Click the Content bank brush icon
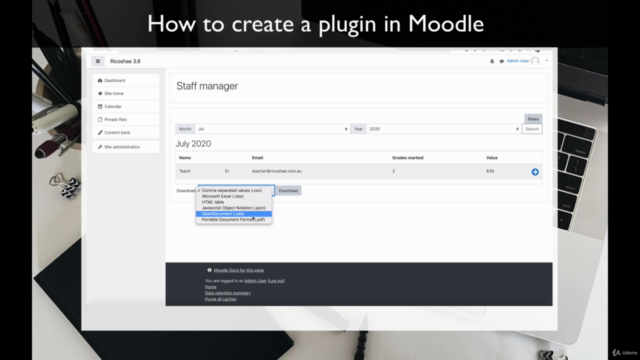Image resolution: width=640 pixels, height=360 pixels. [x=100, y=133]
